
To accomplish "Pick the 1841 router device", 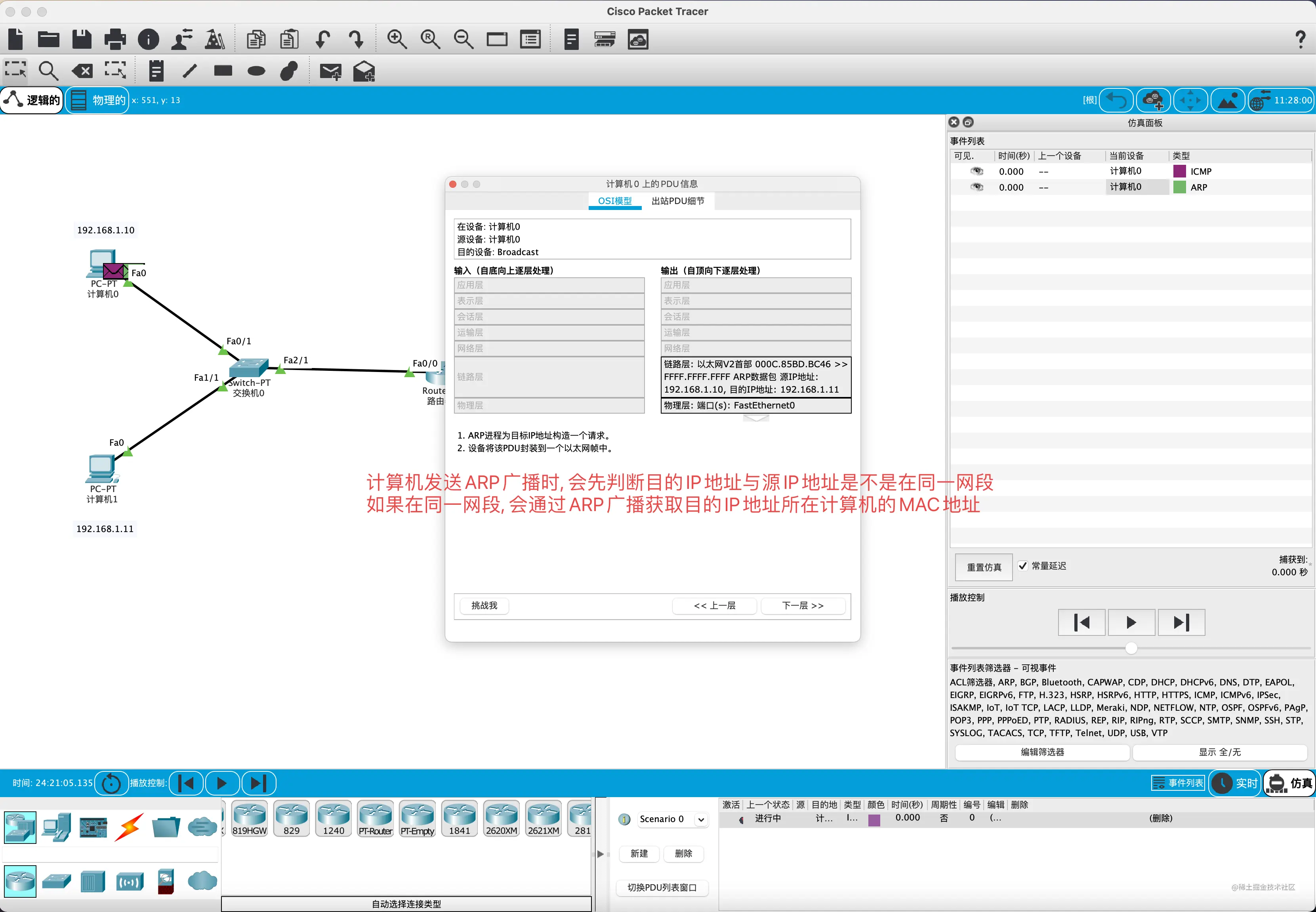I will click(x=460, y=819).
